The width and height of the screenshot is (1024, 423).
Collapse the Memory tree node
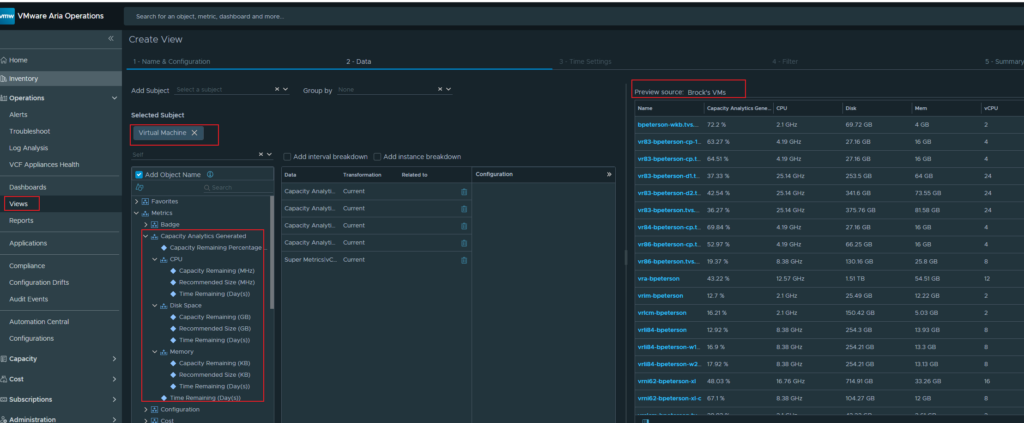[155, 352]
